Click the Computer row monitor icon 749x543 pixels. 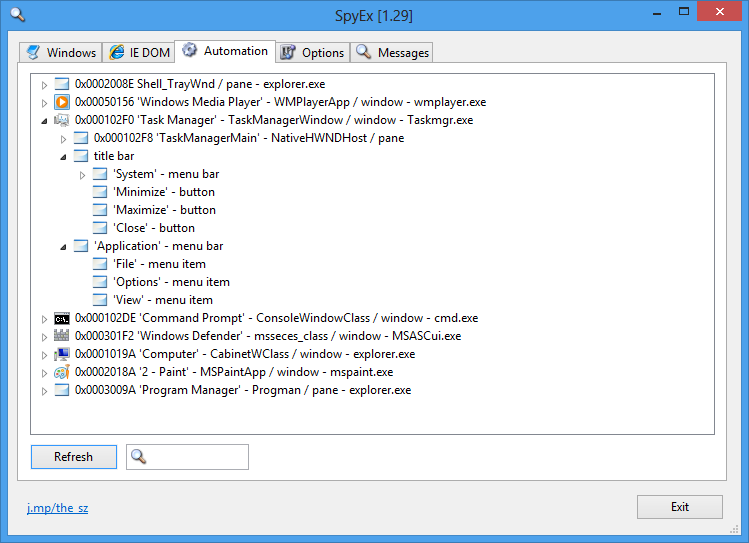pyautogui.click(x=62, y=354)
